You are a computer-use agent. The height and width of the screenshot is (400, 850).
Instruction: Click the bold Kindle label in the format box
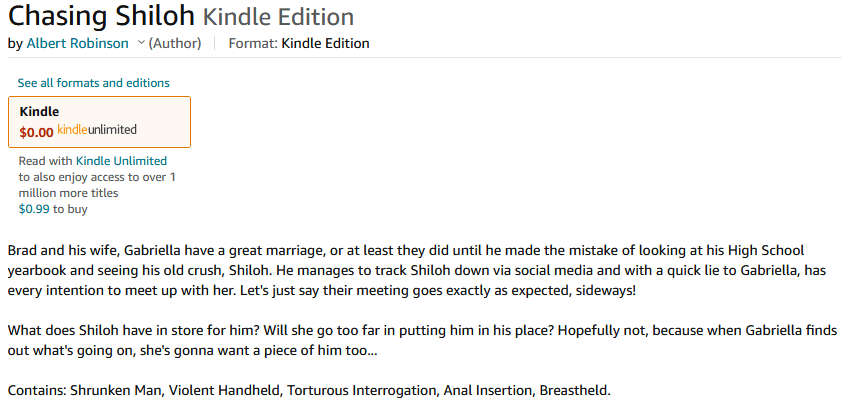click(39, 112)
